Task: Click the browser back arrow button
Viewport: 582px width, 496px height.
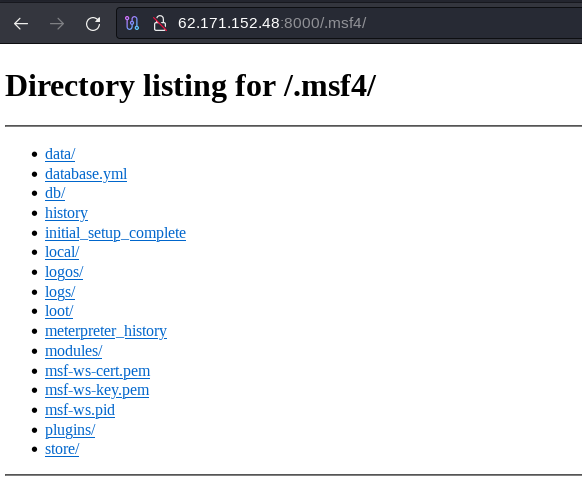Action: (21, 24)
